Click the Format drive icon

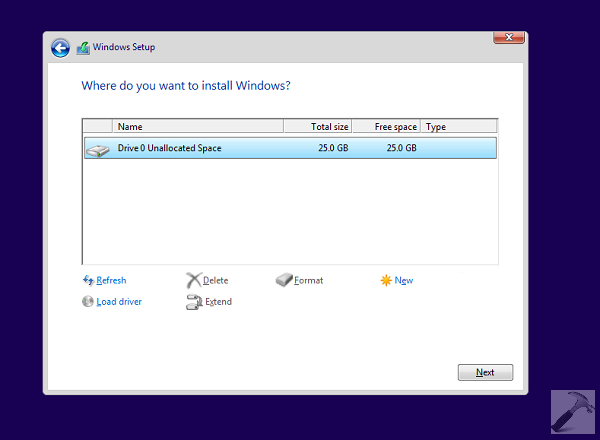284,280
